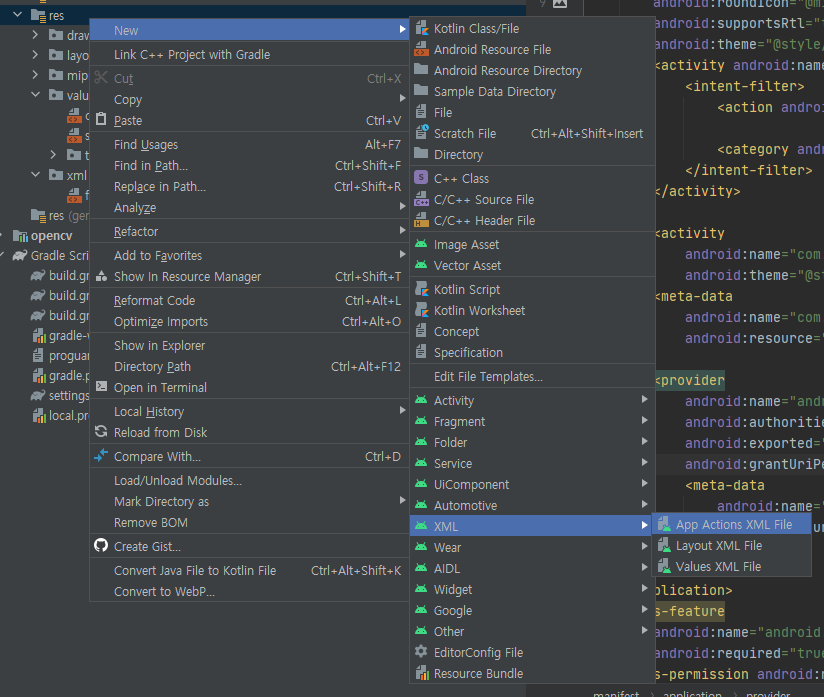The width and height of the screenshot is (824, 697).
Task: Open the Copy submenu arrow
Action: click(x=402, y=98)
